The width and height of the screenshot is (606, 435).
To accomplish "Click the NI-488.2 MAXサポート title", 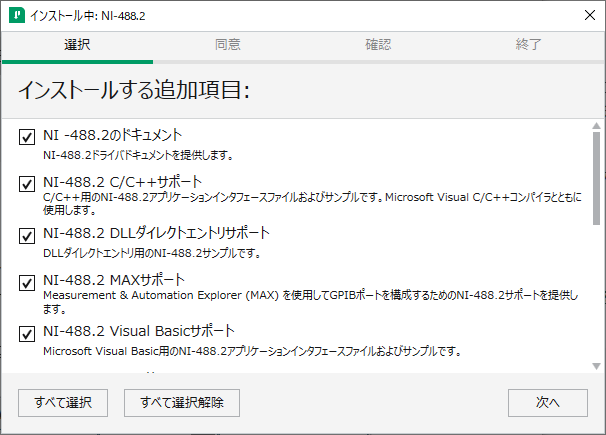I will pos(114,280).
